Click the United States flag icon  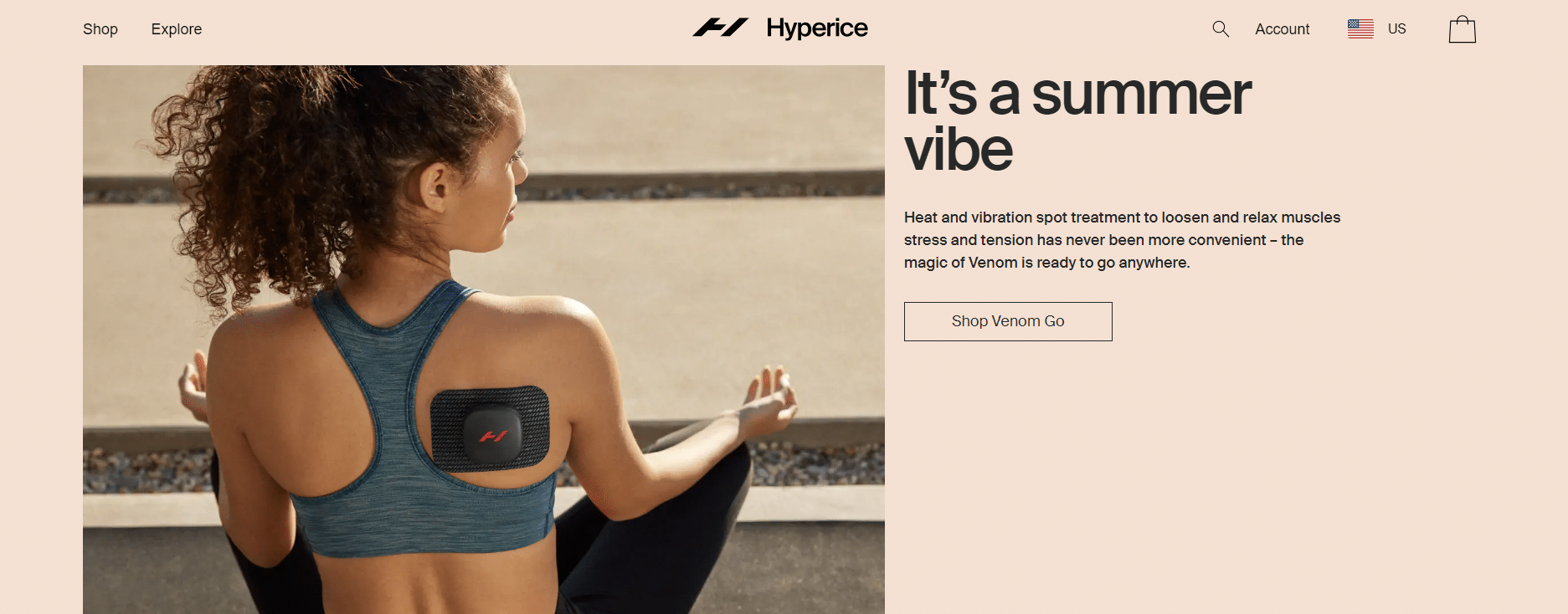1360,28
